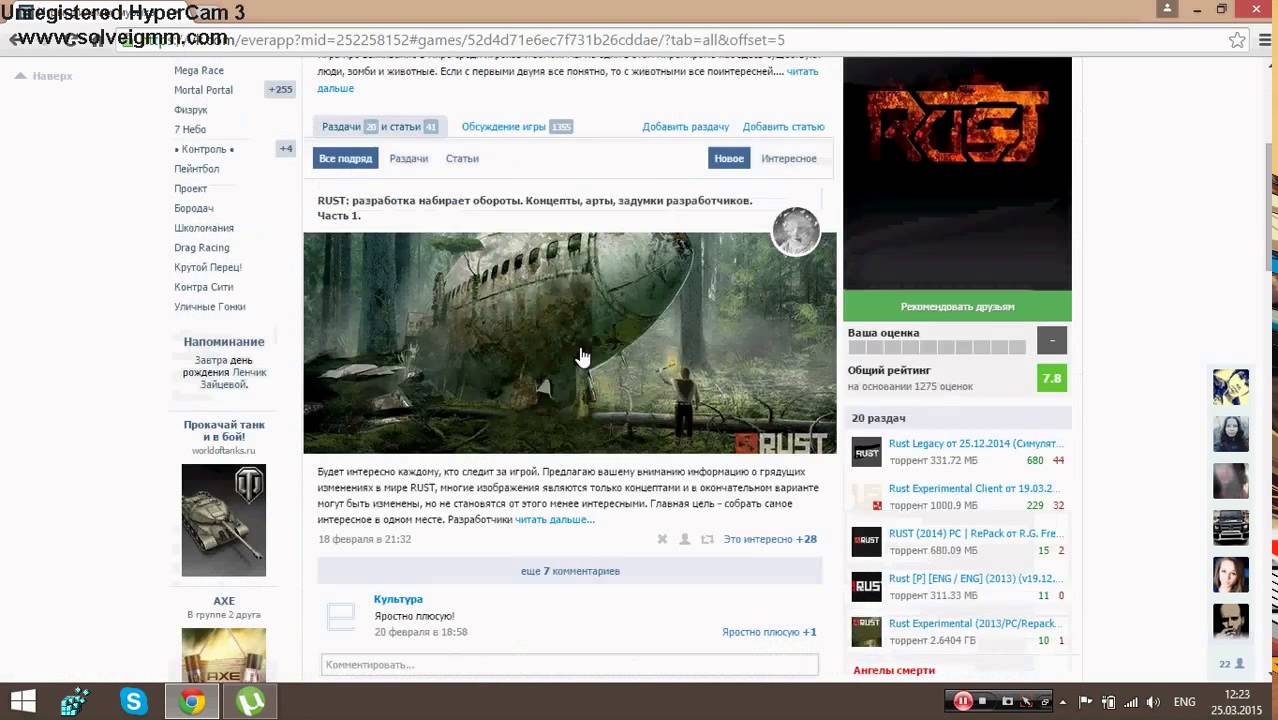Open Контроль in left menu
Screen dimensions: 1278x720
[204, 149]
